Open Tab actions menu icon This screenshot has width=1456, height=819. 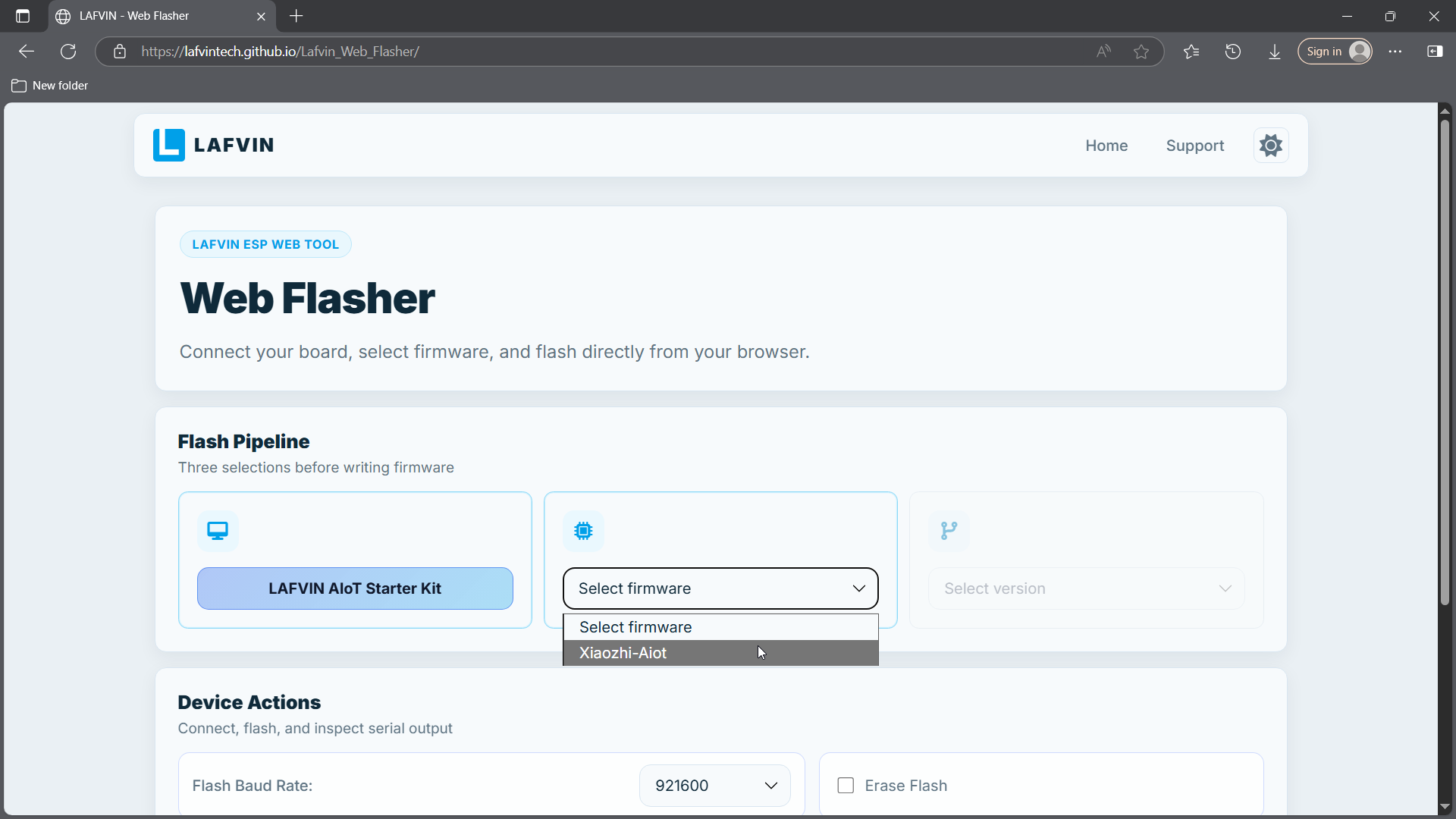point(23,16)
